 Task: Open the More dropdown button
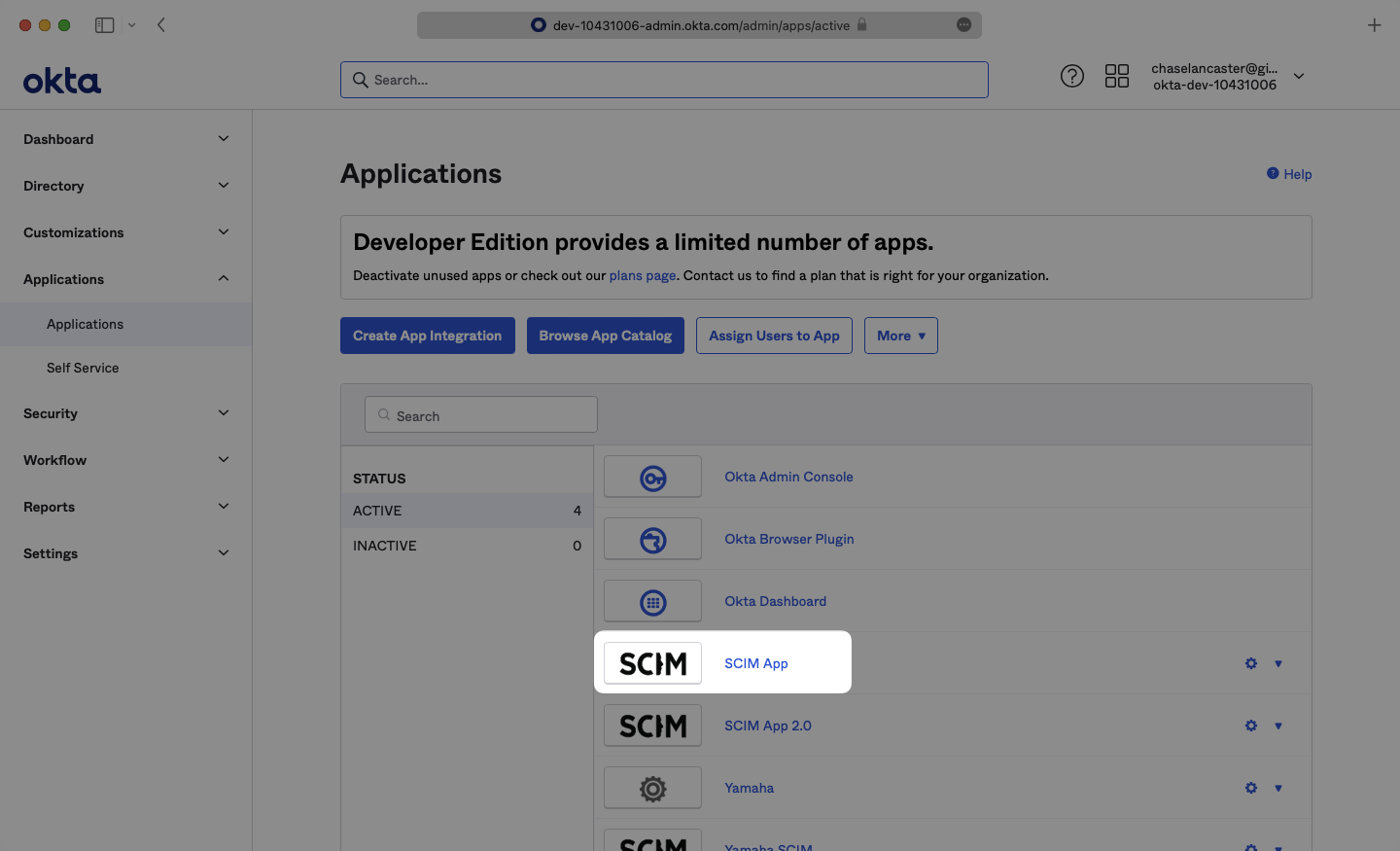[900, 336]
